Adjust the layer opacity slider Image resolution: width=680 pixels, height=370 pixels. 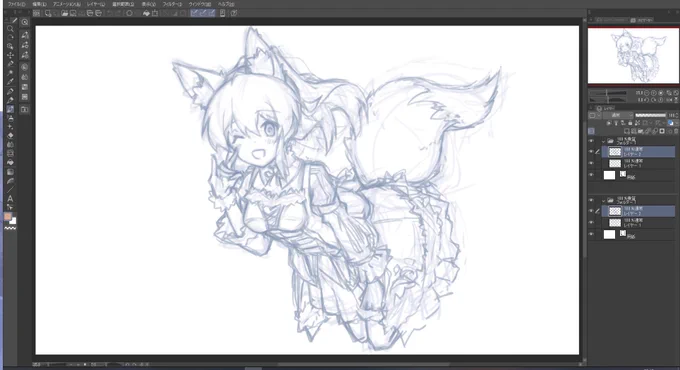650,115
